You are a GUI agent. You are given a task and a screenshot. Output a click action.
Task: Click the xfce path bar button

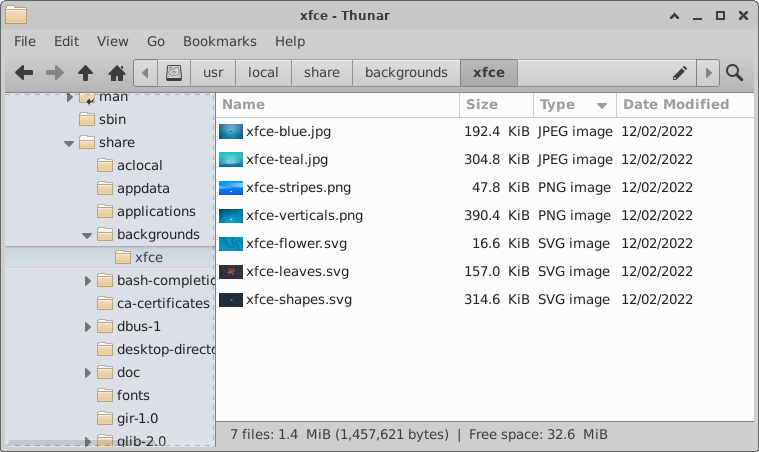[x=489, y=73]
